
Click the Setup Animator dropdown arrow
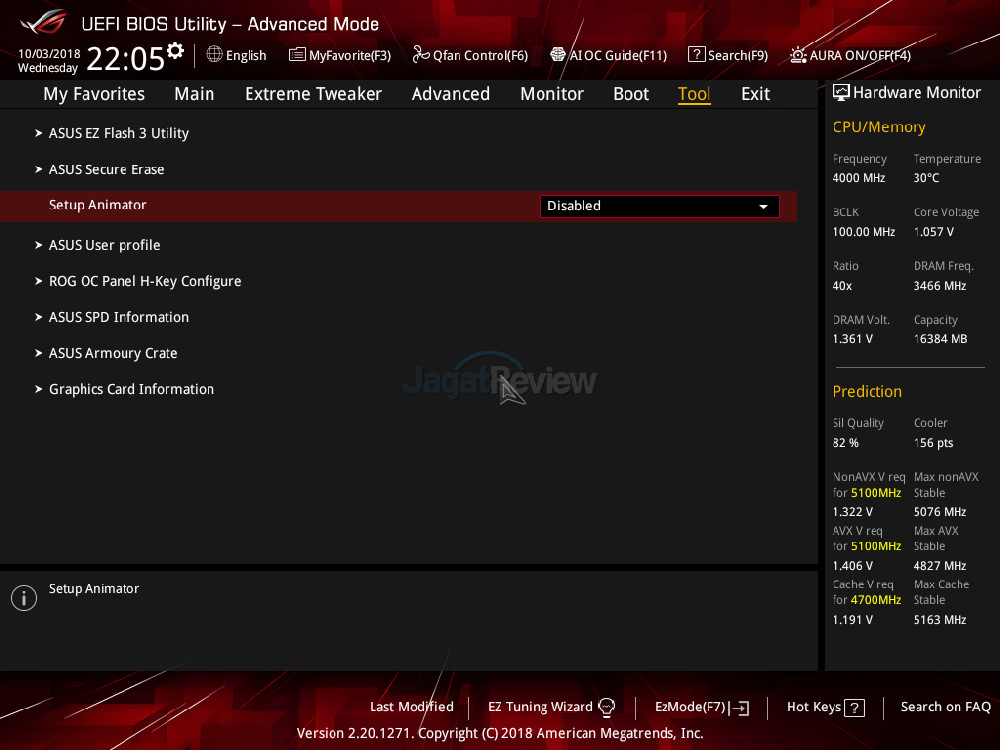(x=763, y=207)
